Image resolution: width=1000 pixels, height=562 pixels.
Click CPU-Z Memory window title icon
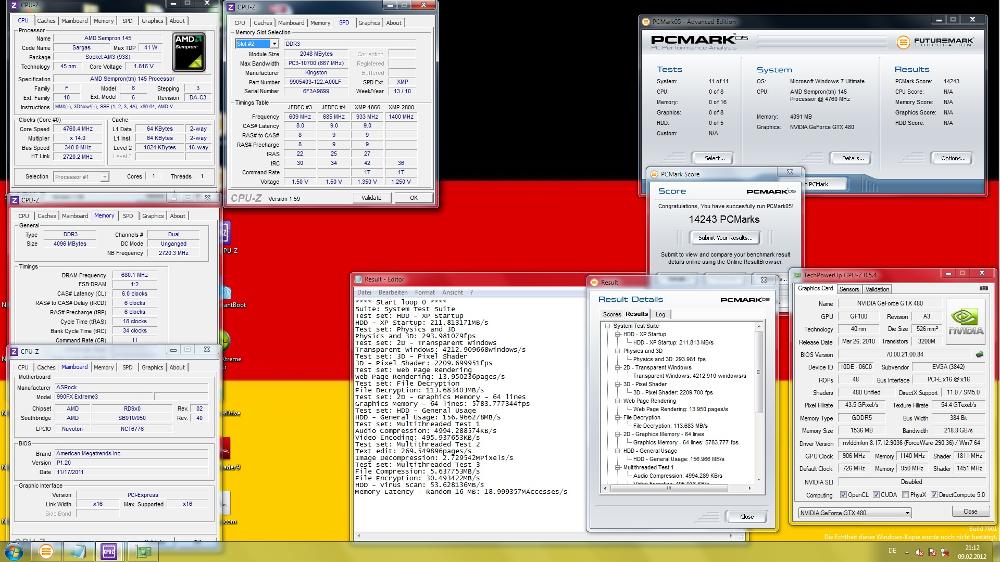(14, 200)
